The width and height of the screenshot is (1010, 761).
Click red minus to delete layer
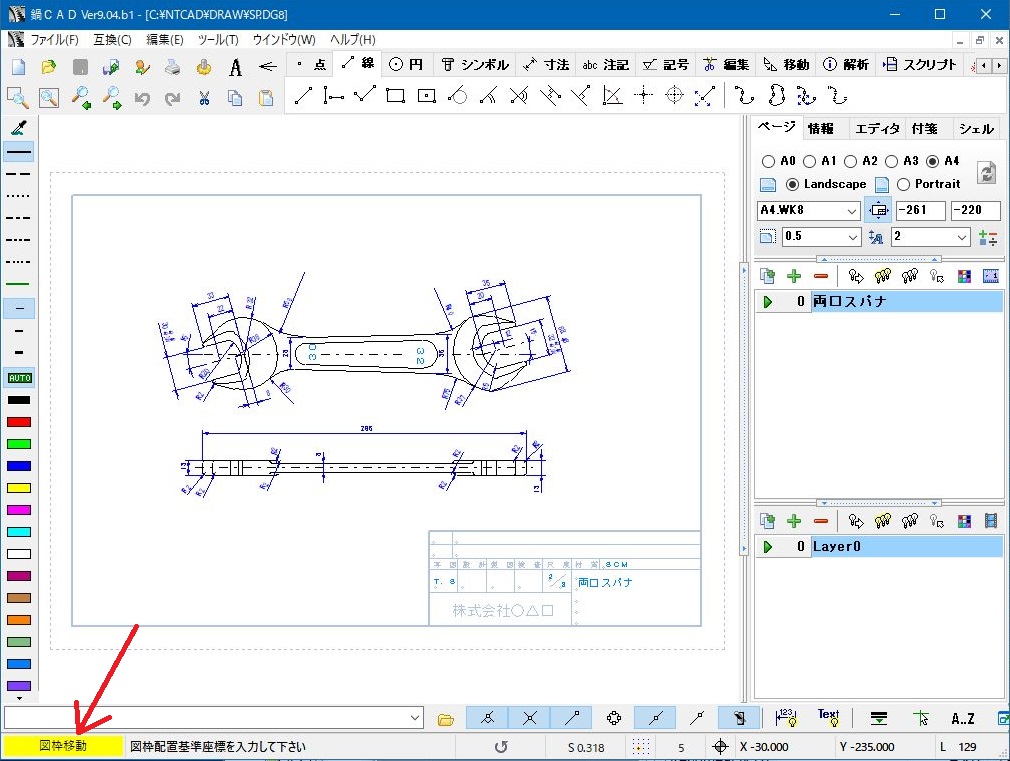(x=821, y=521)
